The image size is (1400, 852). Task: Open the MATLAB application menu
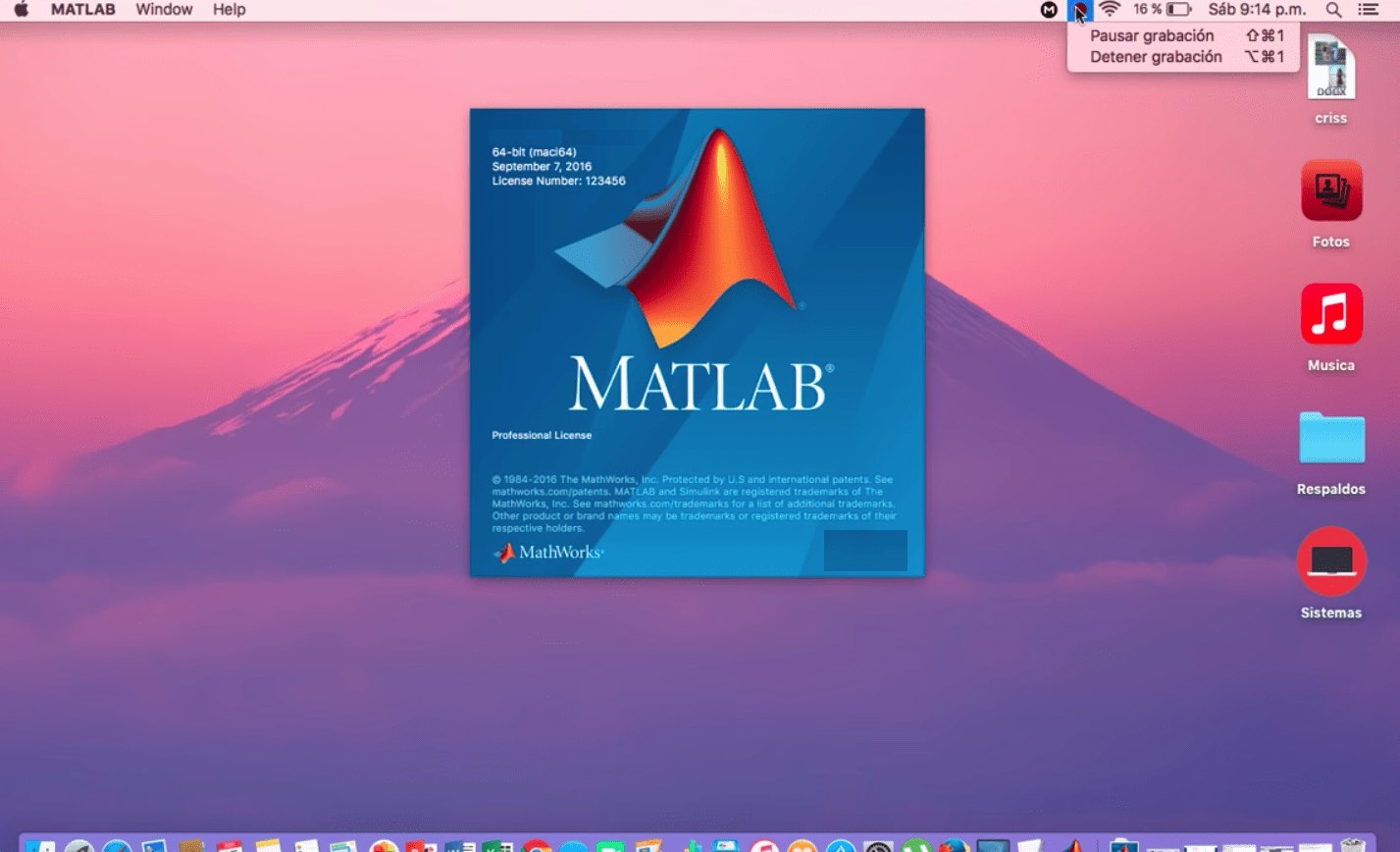[82, 9]
